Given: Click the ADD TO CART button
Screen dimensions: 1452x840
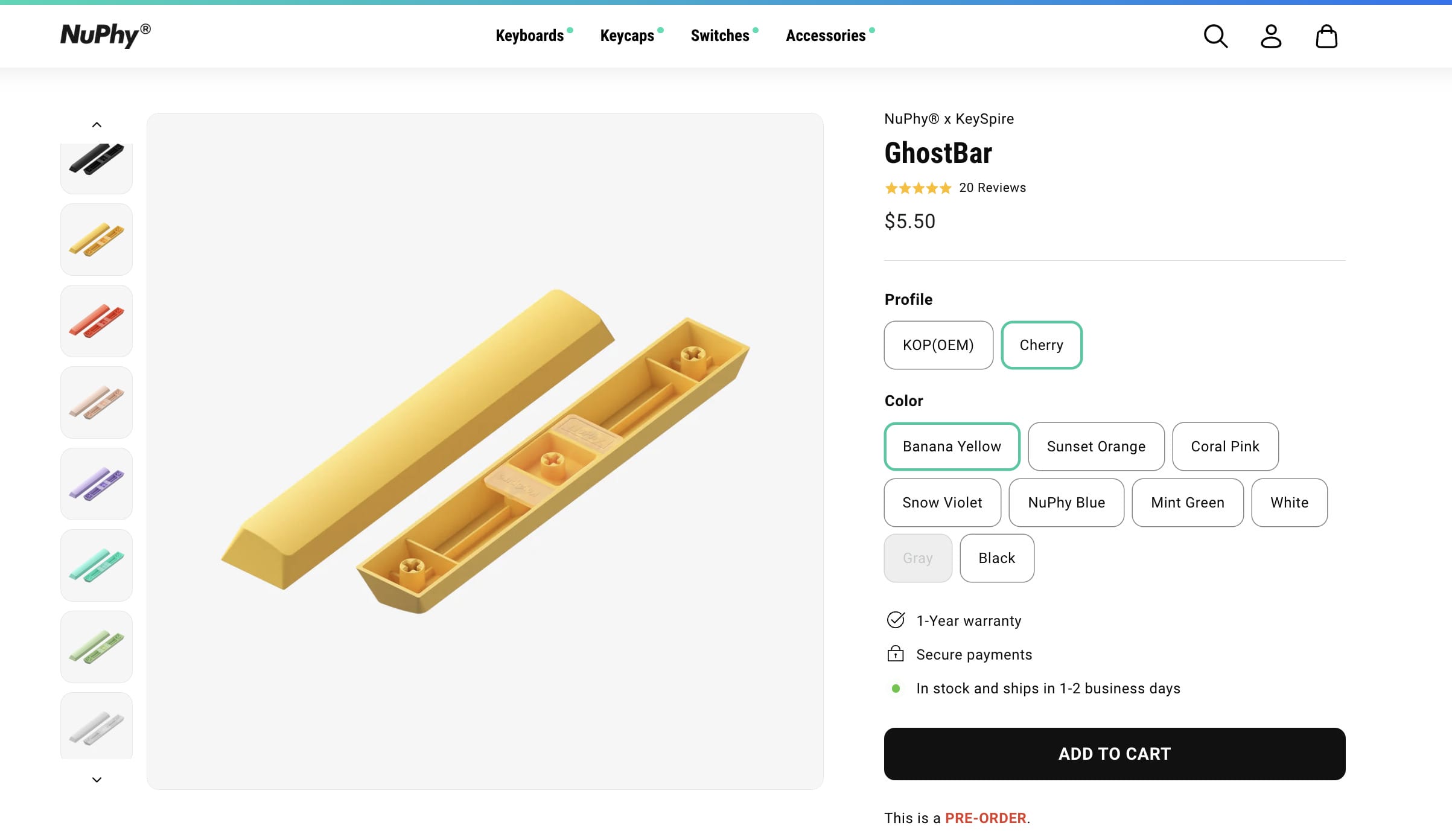Looking at the screenshot, I should 1114,754.
